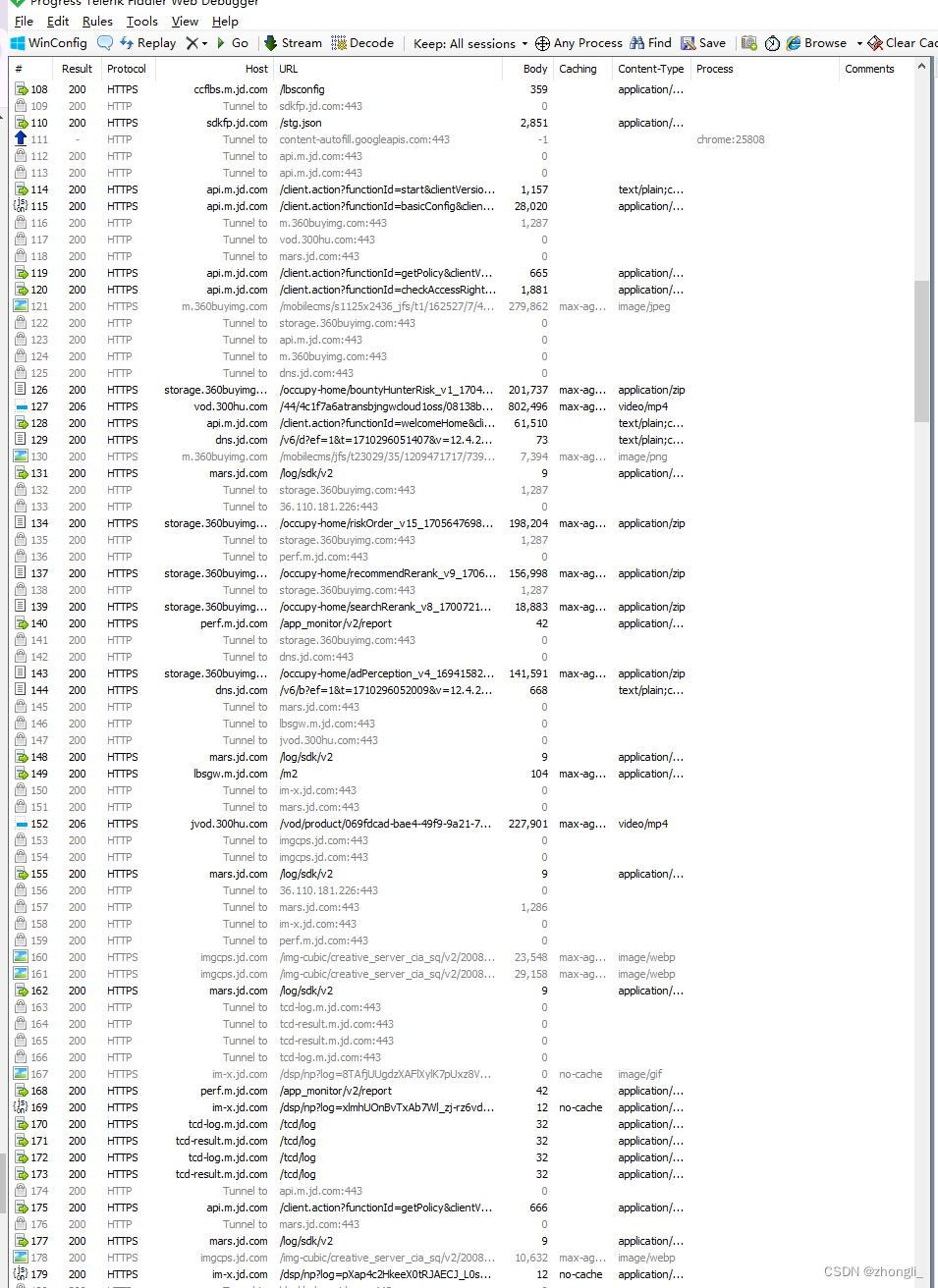Open the Tools menu

[142, 21]
